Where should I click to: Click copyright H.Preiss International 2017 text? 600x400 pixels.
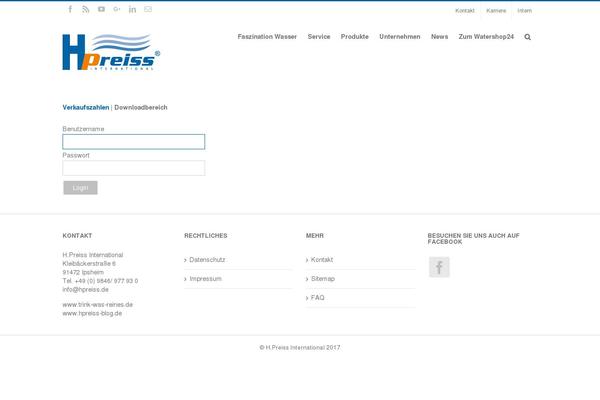300,348
